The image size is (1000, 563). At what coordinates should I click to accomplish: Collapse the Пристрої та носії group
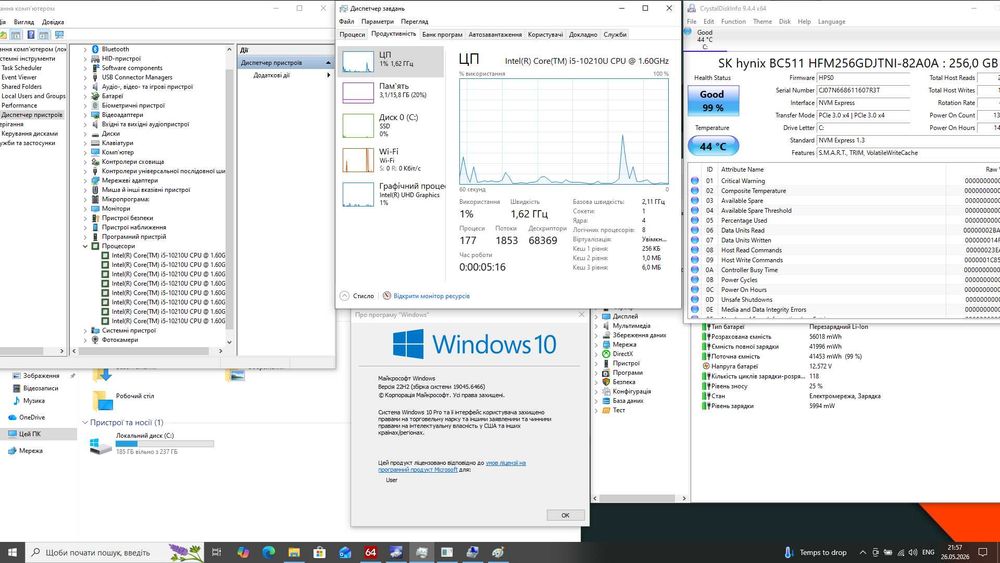[85, 422]
